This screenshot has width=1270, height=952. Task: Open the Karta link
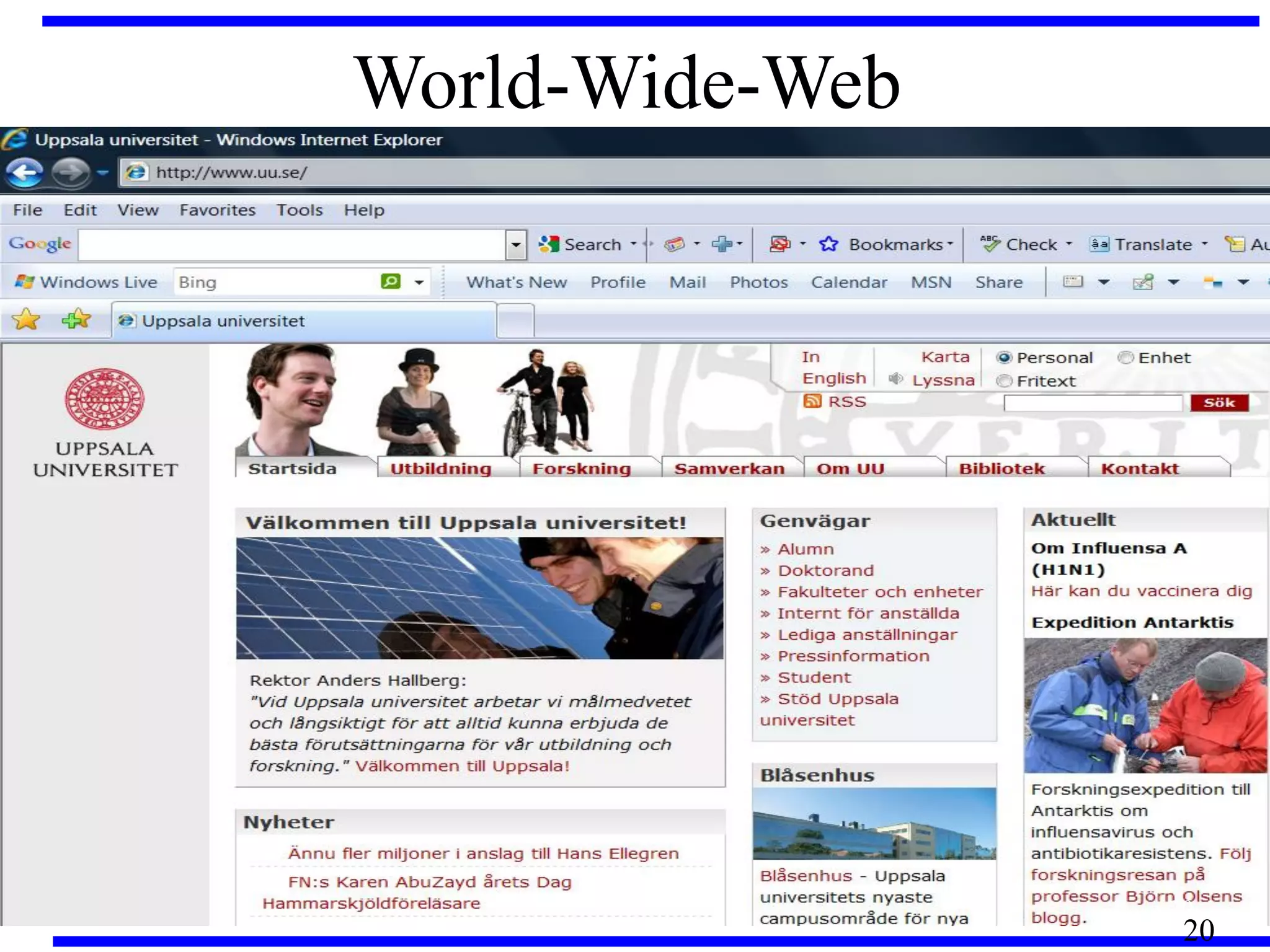coord(945,357)
